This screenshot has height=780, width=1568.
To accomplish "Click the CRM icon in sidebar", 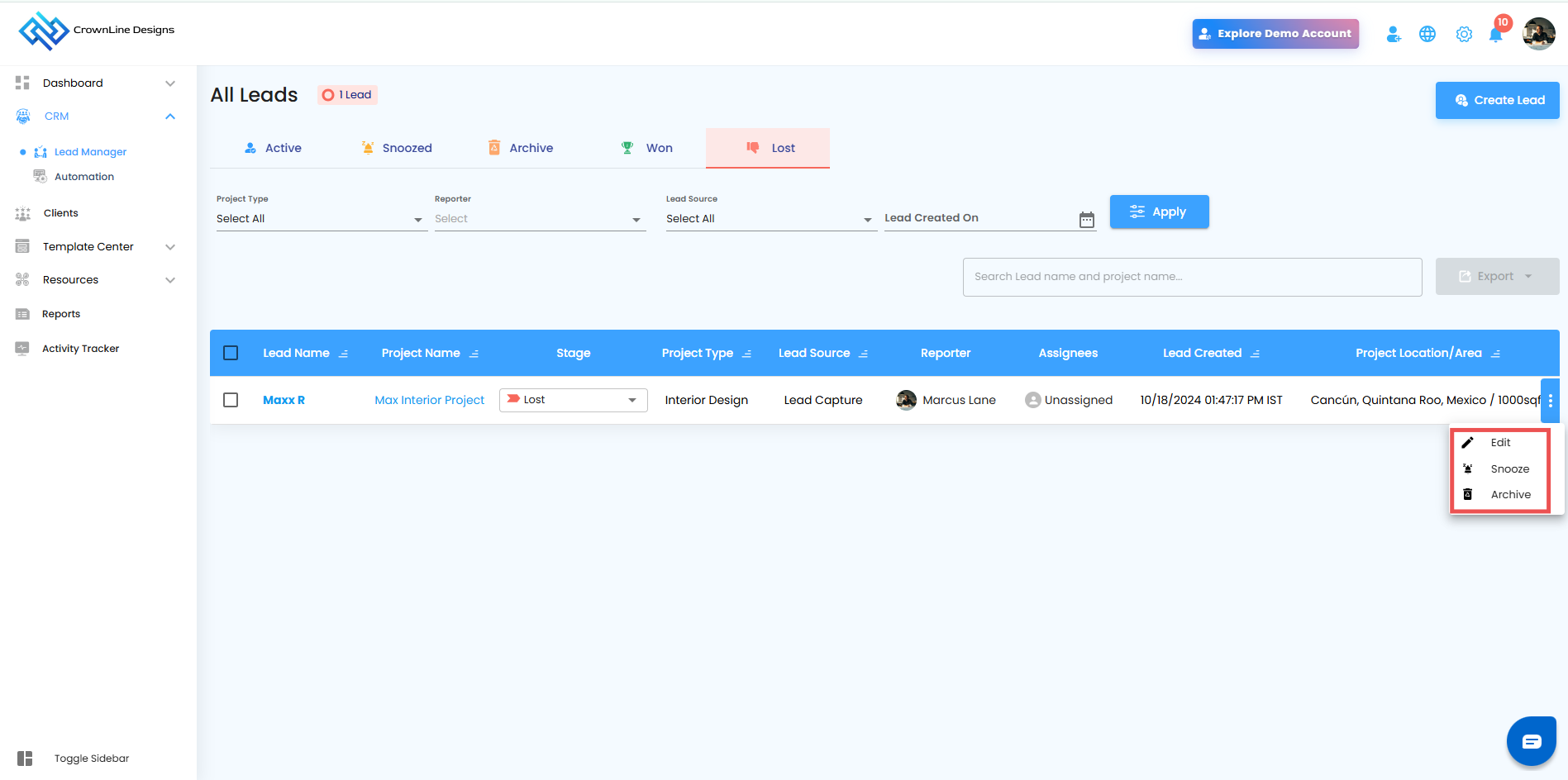I will click(23, 117).
